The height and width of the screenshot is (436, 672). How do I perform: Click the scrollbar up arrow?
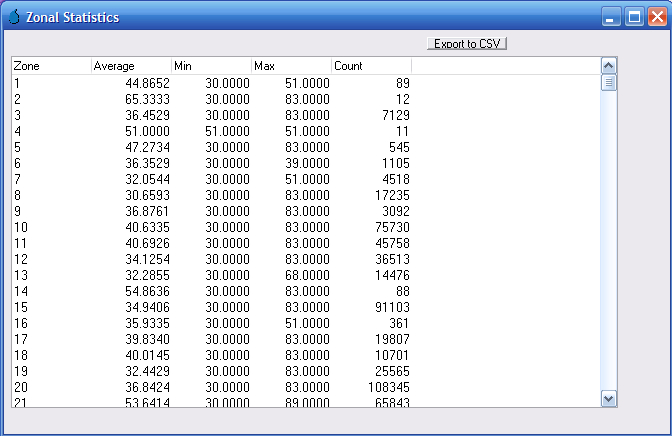coord(609,66)
